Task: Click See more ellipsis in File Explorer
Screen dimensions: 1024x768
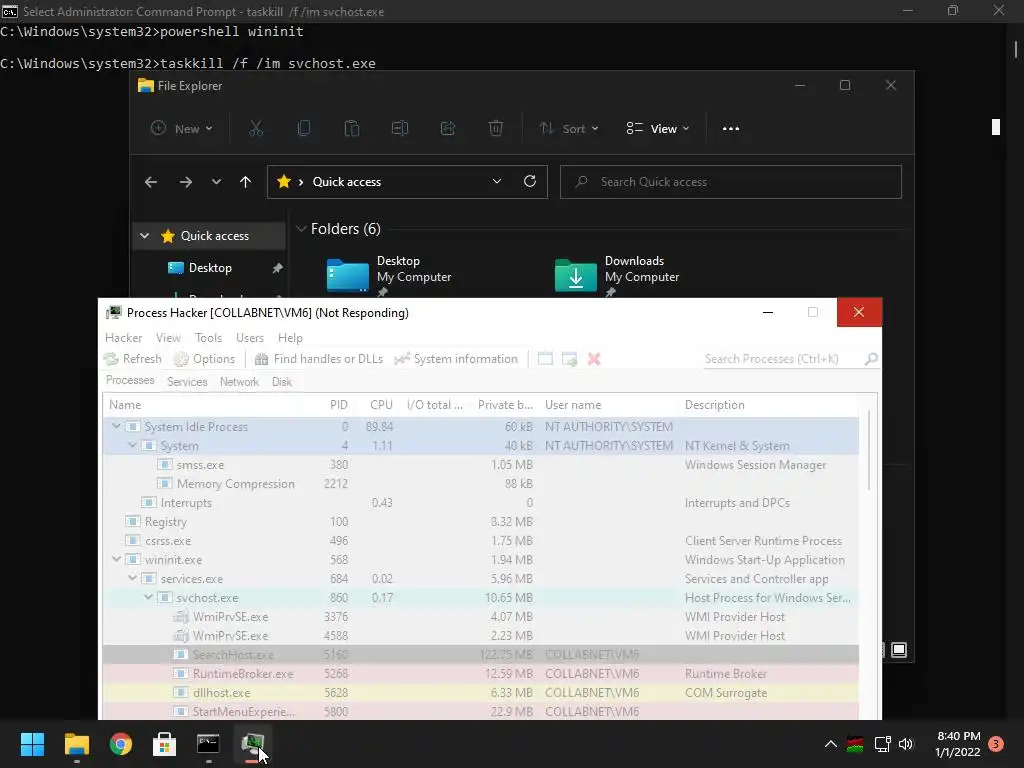Action: click(731, 129)
